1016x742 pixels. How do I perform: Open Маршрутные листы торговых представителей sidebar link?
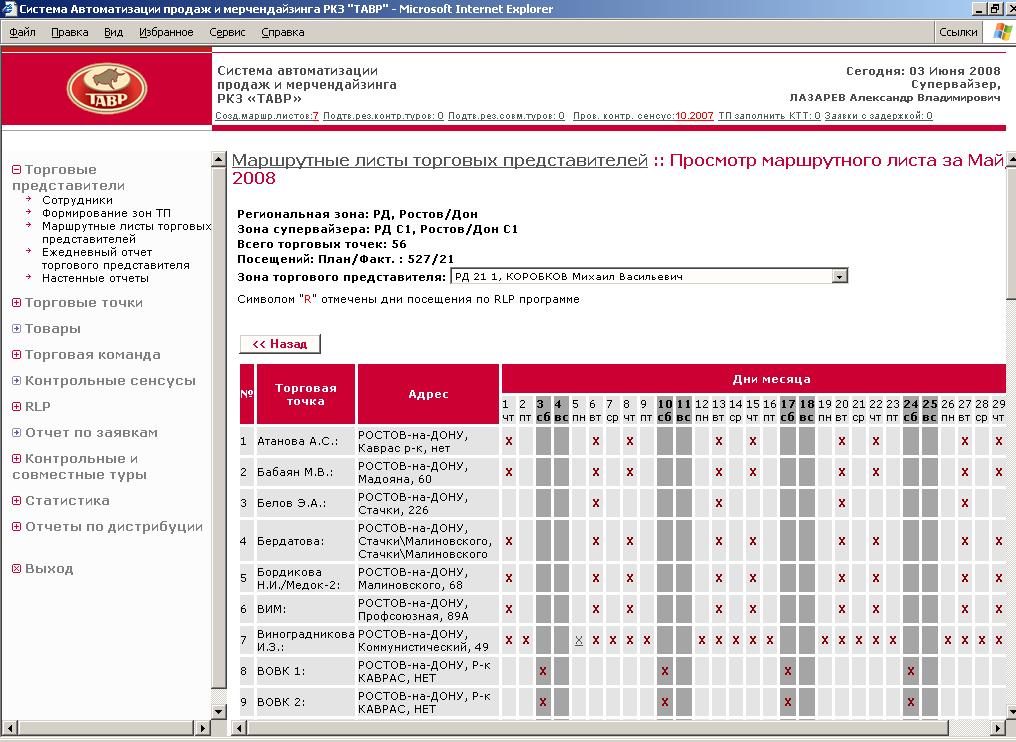pyautogui.click(x=126, y=233)
